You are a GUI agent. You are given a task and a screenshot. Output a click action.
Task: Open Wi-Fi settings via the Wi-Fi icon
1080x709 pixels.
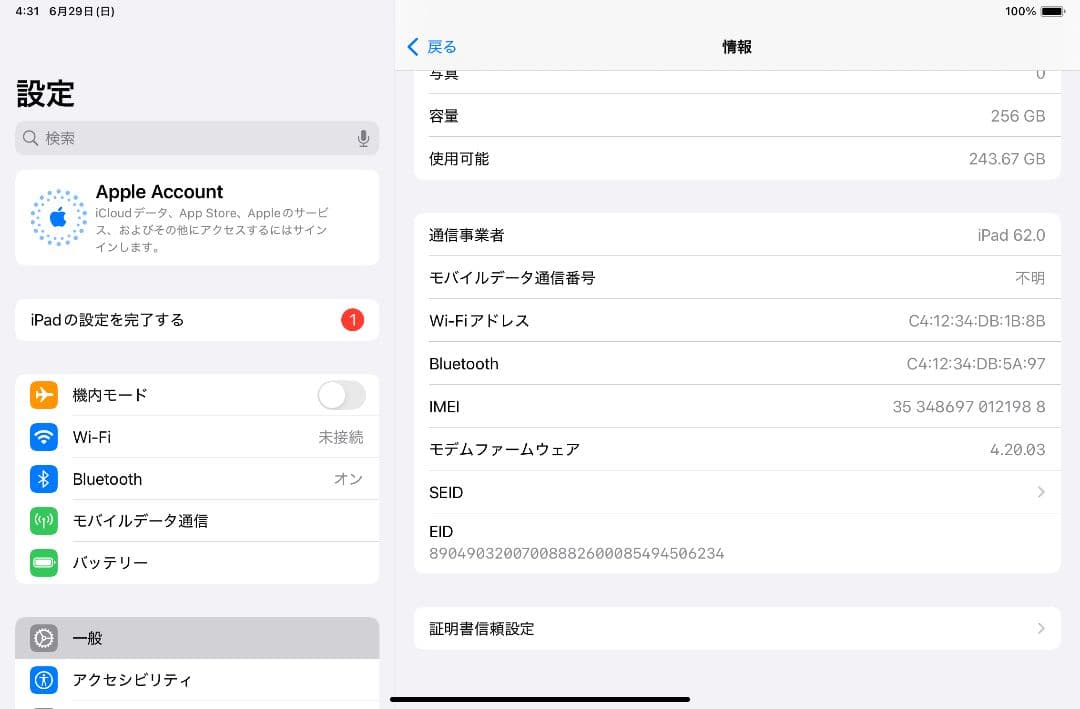43,437
